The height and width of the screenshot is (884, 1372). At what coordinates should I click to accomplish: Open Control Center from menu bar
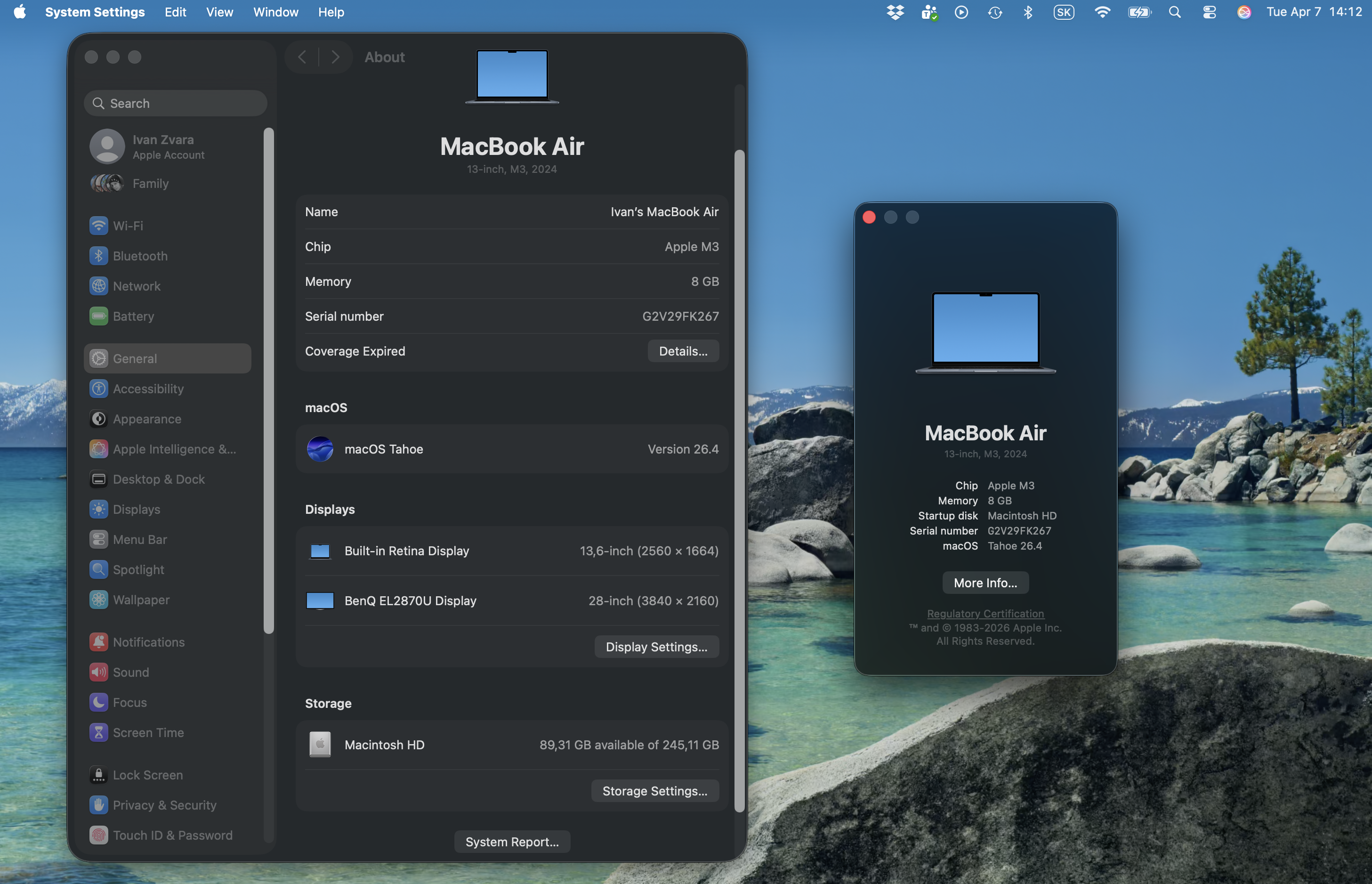(1209, 12)
